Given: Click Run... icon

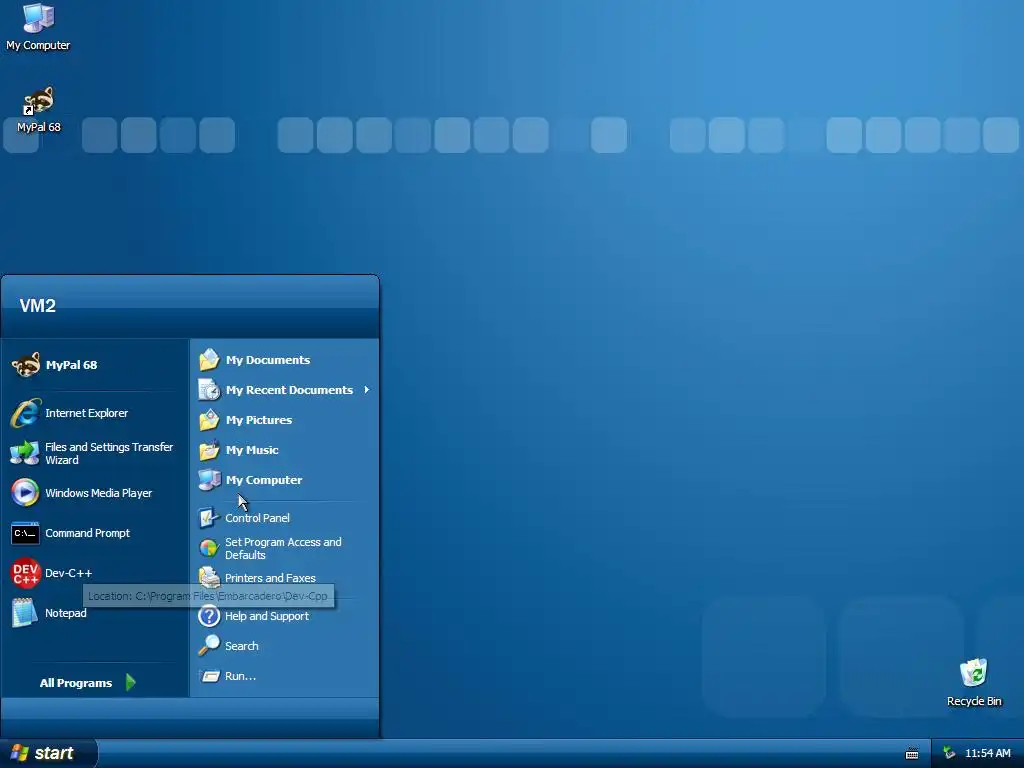Looking at the screenshot, I should 210,676.
